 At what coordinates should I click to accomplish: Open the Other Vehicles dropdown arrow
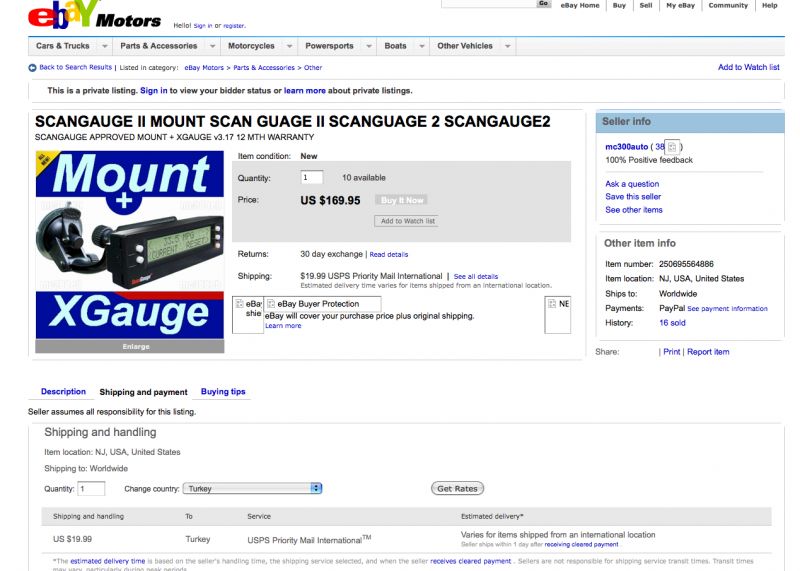click(508, 46)
